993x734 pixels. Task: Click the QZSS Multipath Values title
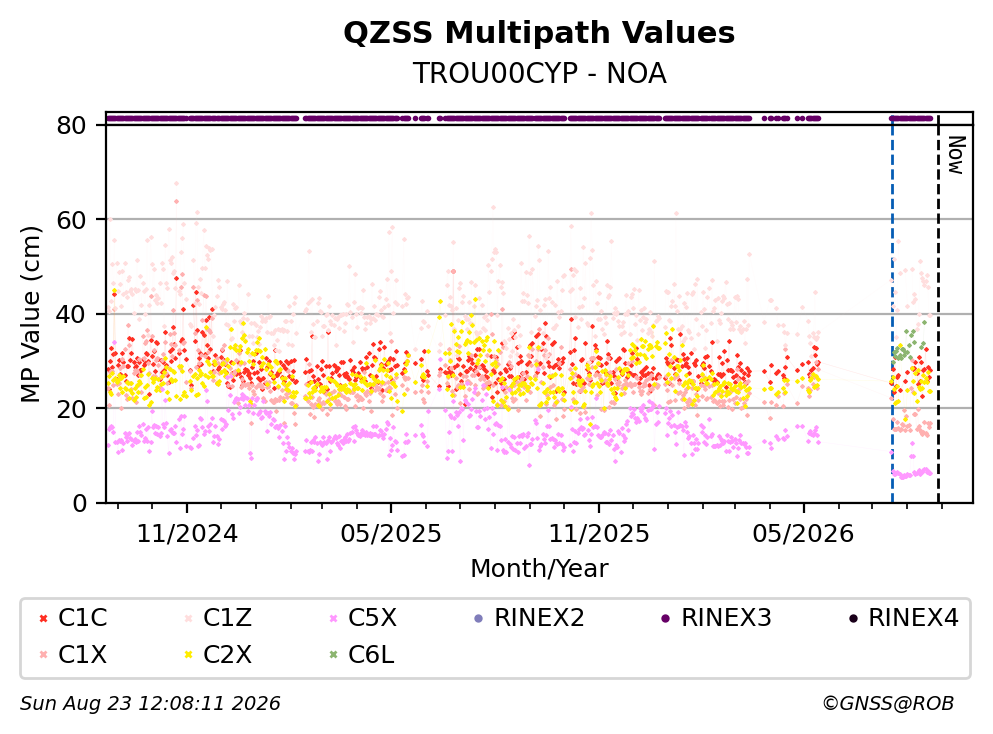[x=539, y=32]
